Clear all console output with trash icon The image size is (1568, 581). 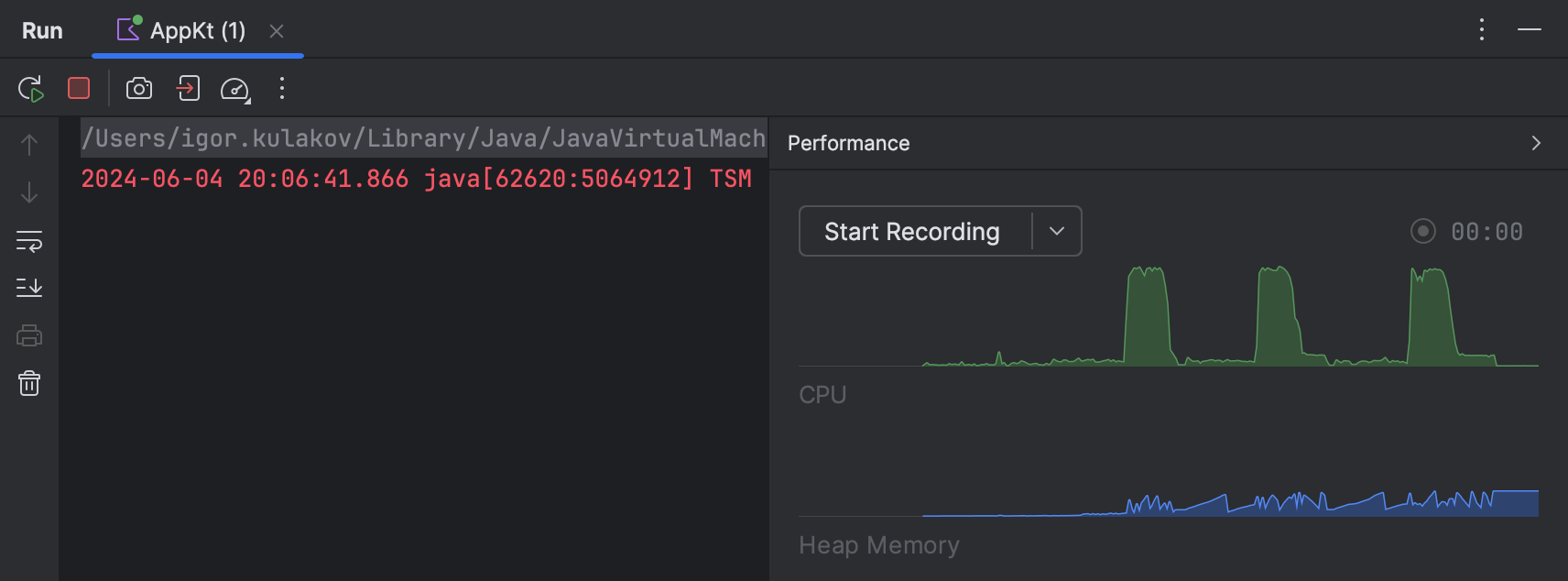(x=28, y=383)
